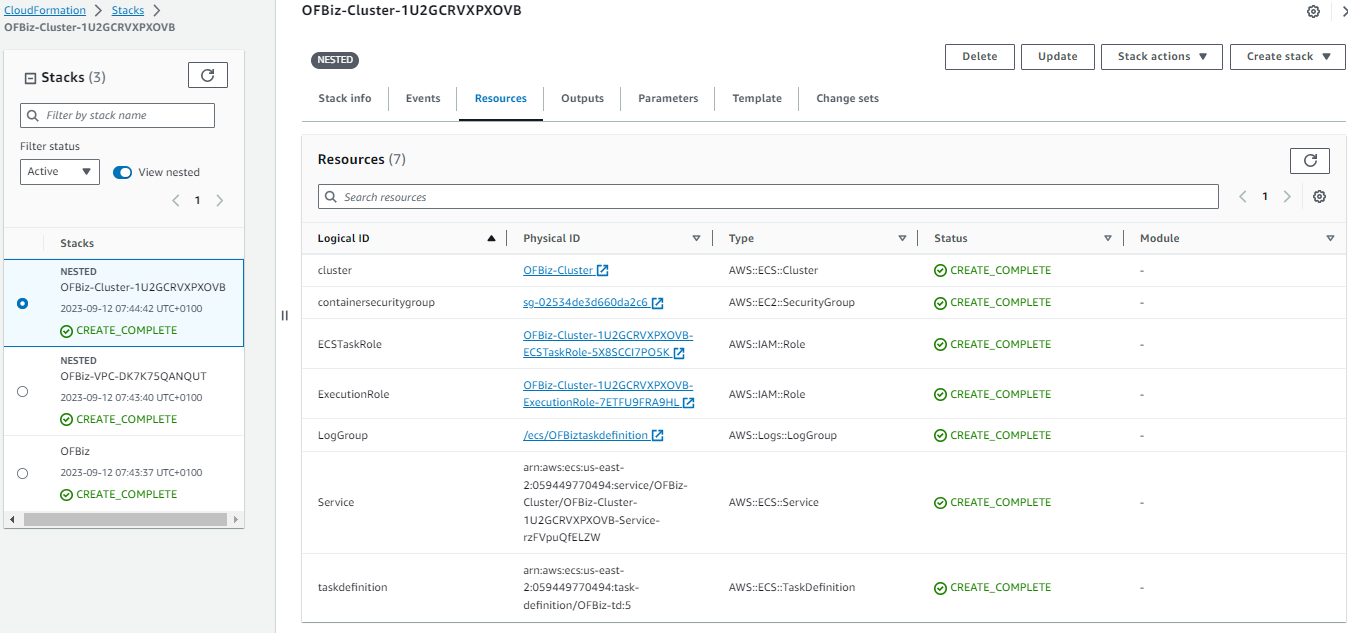Open Resources table preferences gear

click(1319, 197)
